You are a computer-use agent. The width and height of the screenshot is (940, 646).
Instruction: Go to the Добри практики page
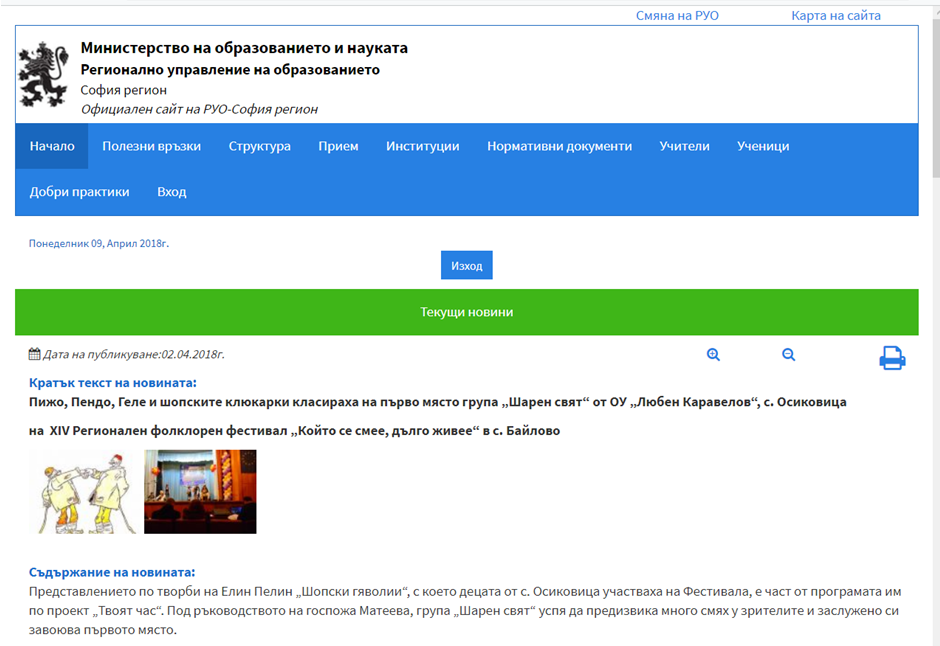[x=80, y=192]
